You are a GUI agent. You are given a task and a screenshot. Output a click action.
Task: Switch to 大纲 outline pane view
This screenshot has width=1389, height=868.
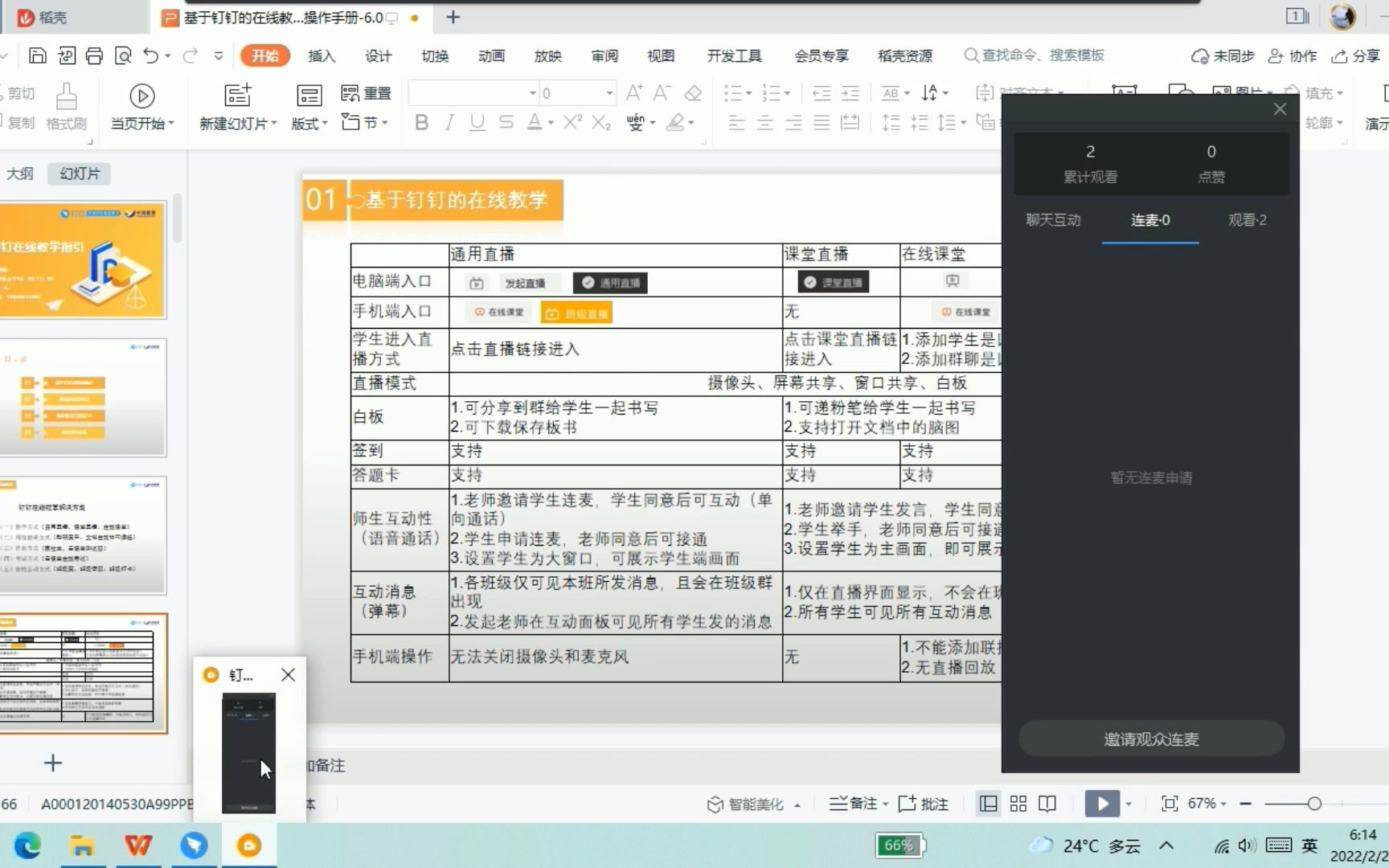(x=20, y=174)
